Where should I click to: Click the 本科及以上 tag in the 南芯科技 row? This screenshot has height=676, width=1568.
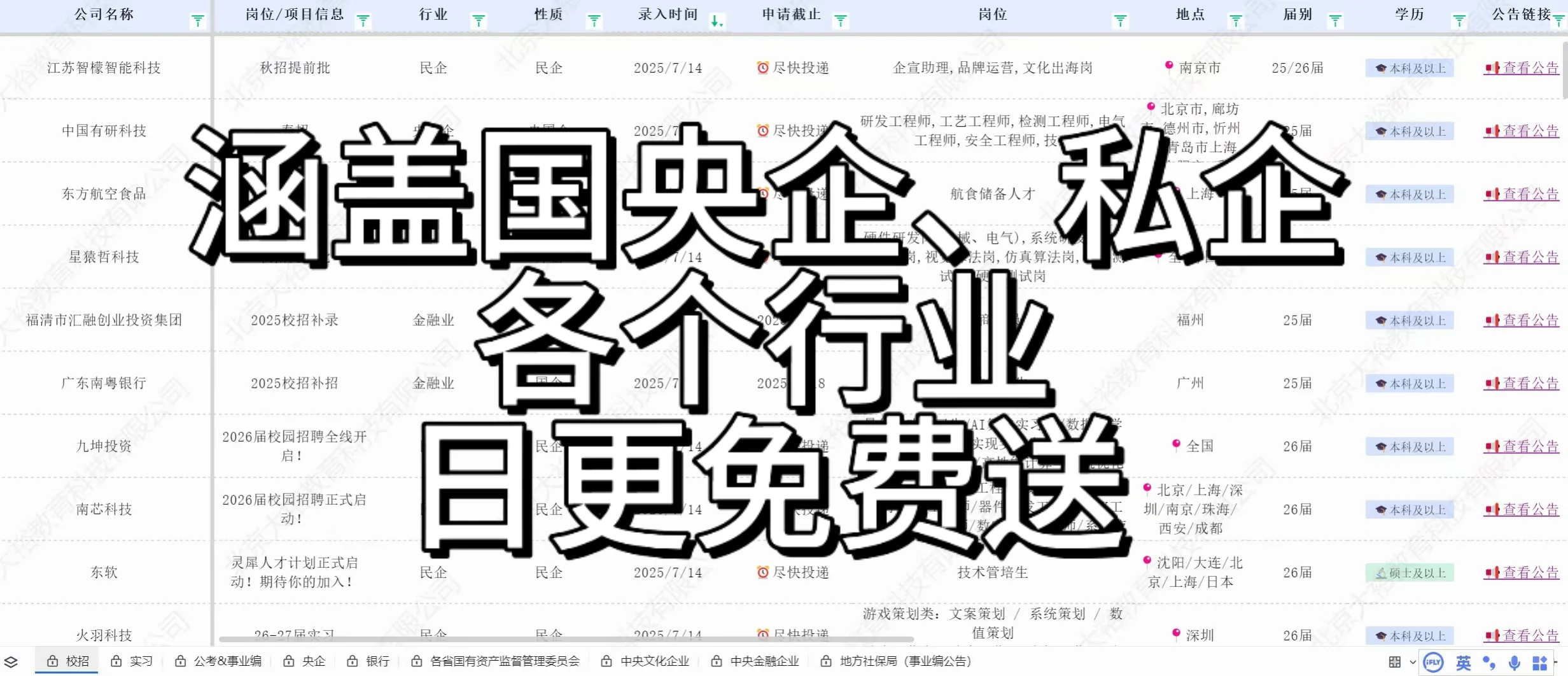pyautogui.click(x=1410, y=510)
